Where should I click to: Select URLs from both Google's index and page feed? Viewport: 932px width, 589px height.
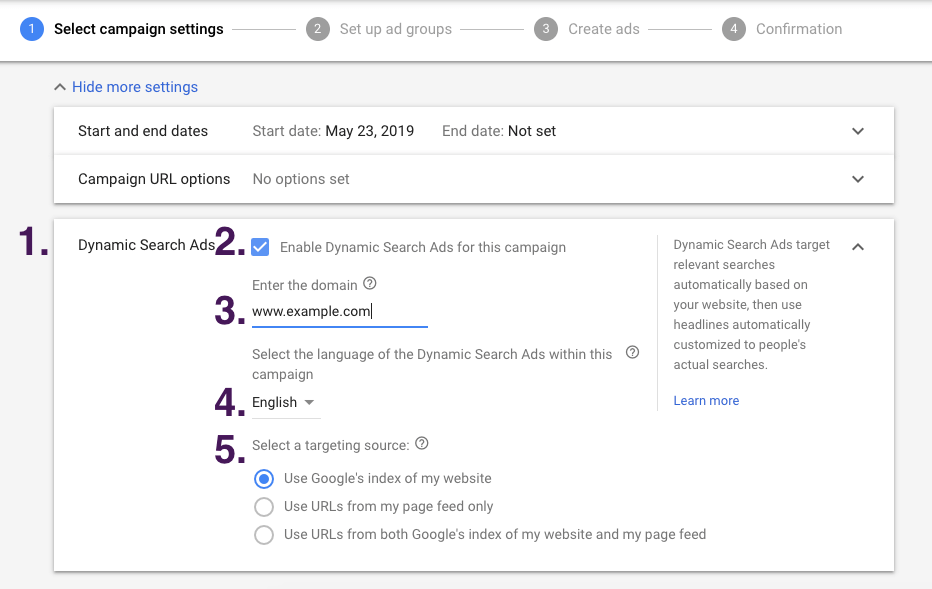(264, 534)
